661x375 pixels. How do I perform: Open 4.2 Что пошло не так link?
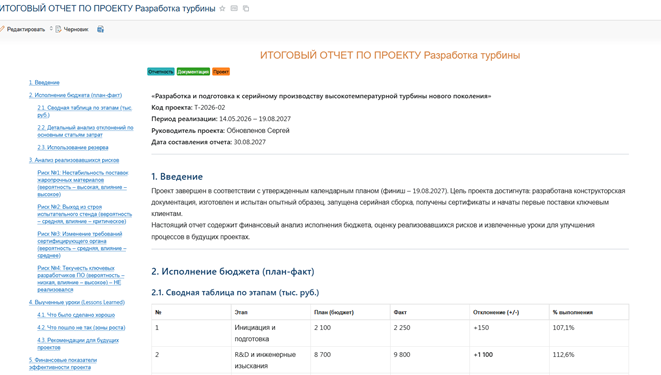pos(81,327)
